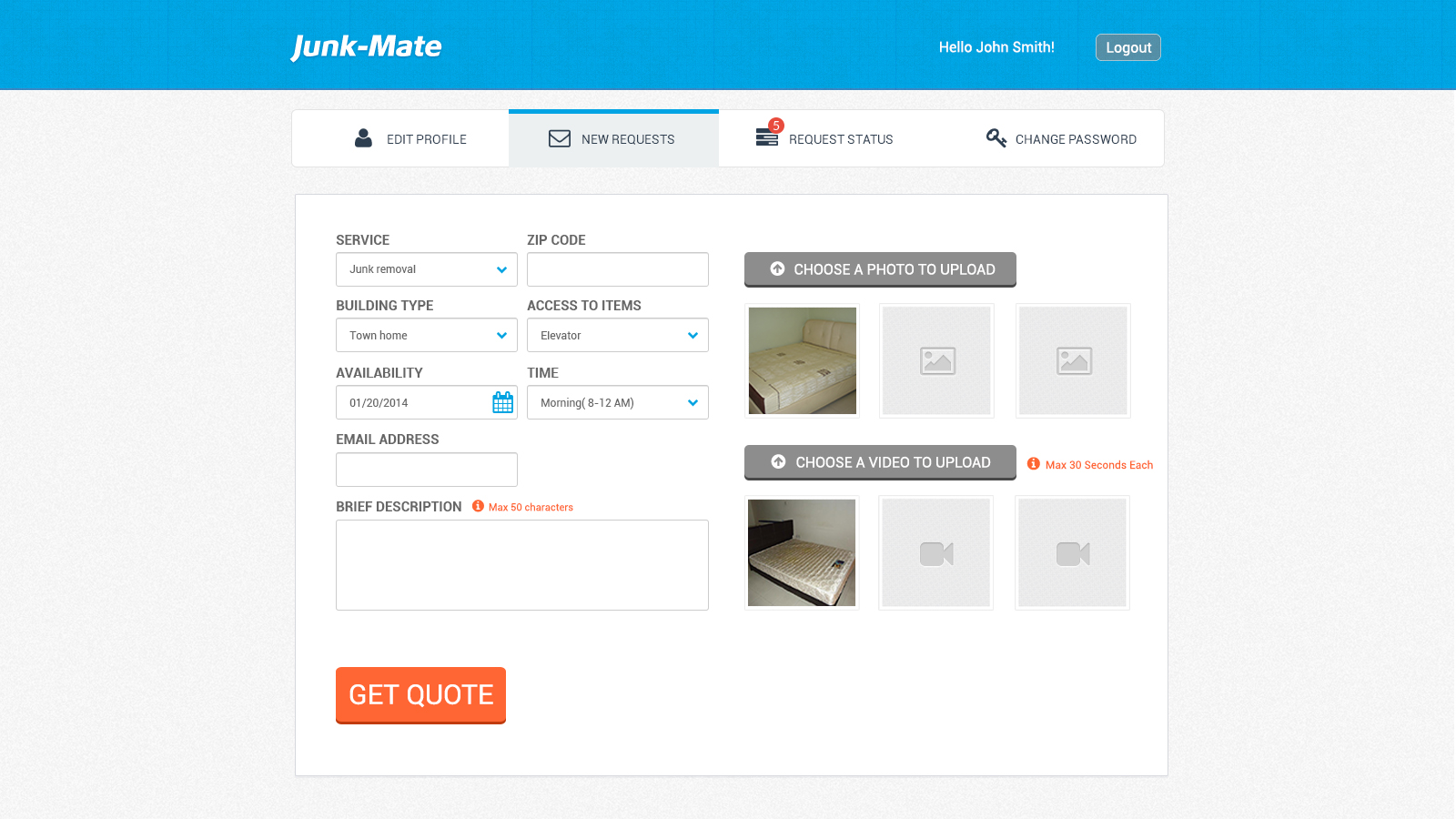This screenshot has width=1456, height=819.
Task: Click the Logout button
Action: [1127, 47]
